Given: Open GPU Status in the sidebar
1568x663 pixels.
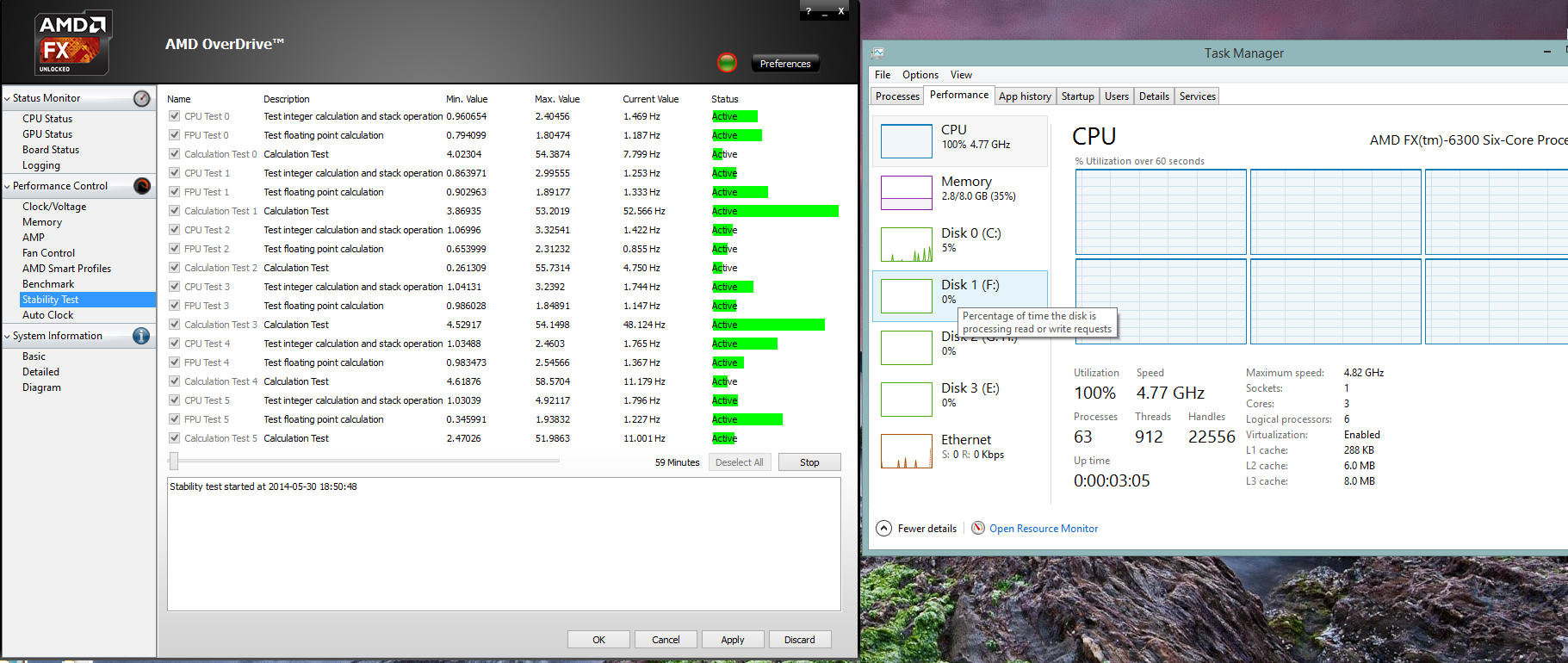Looking at the screenshot, I should click(x=47, y=134).
